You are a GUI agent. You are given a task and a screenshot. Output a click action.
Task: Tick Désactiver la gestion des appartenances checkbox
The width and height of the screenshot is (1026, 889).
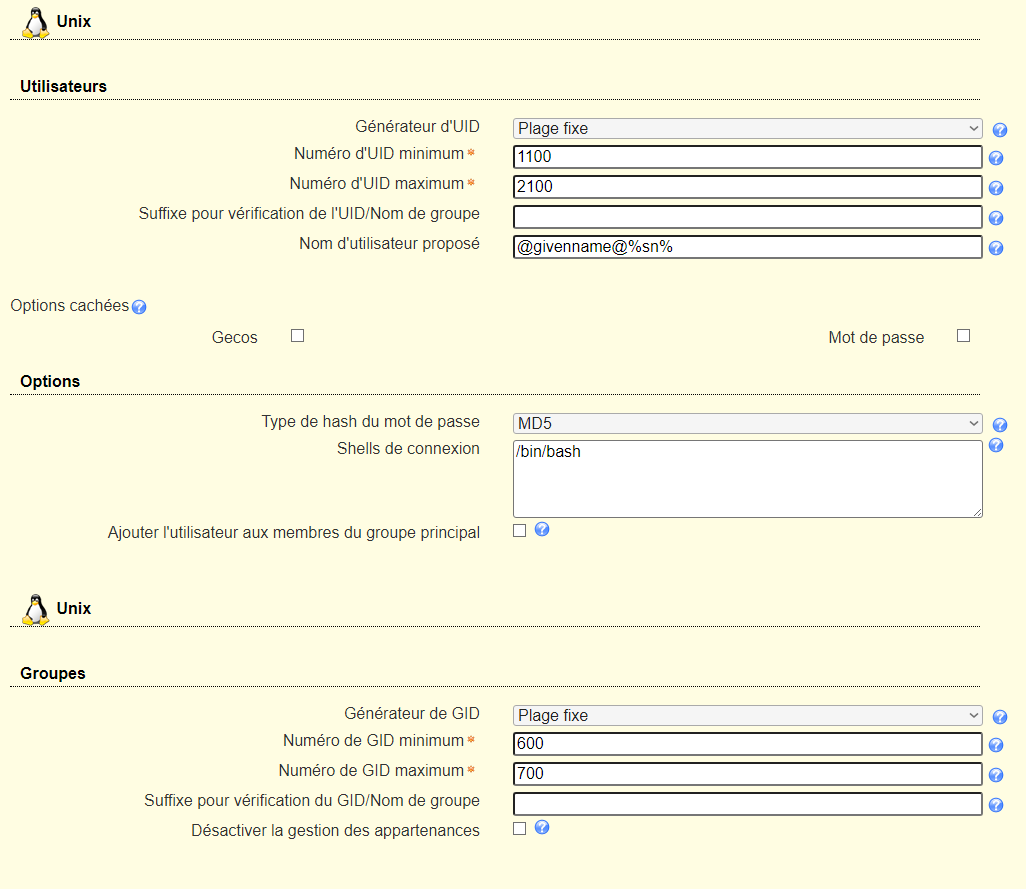pyautogui.click(x=519, y=829)
